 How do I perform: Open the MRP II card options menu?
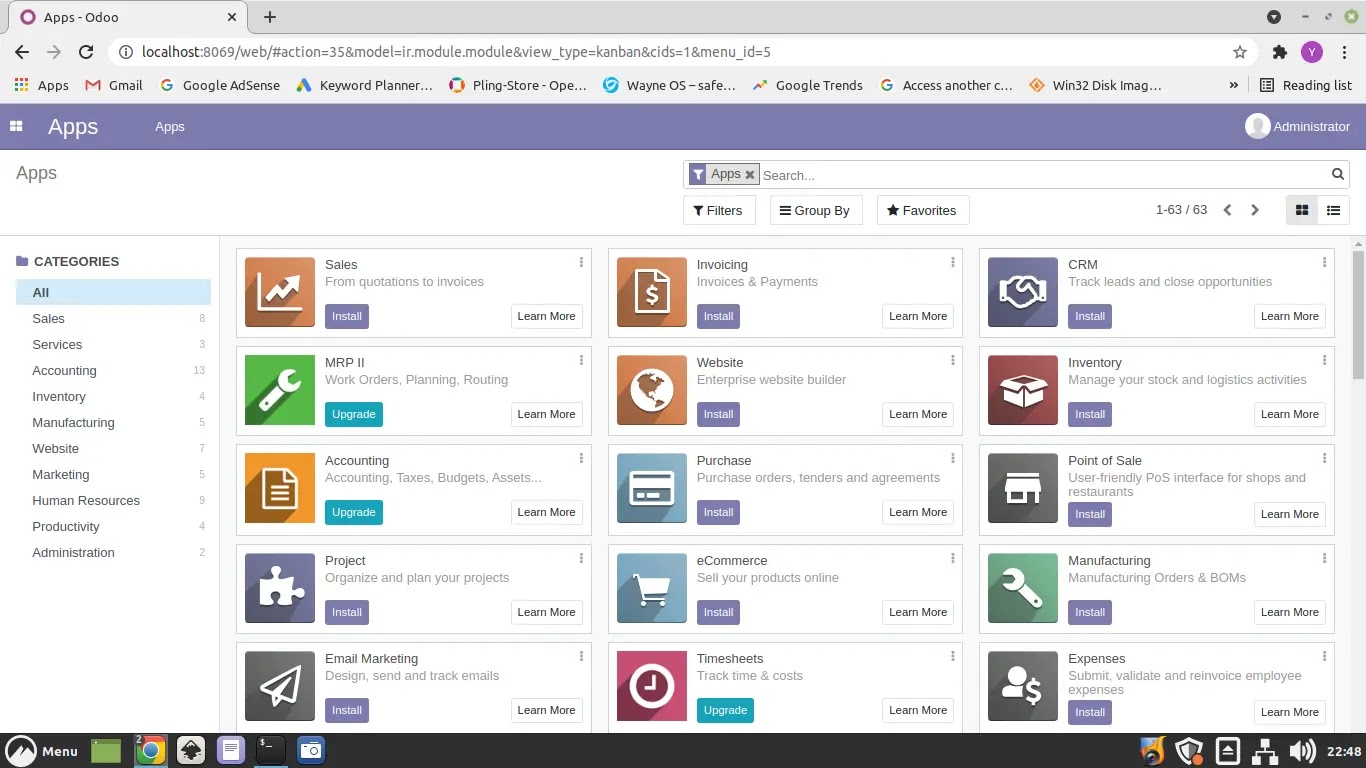click(x=581, y=361)
